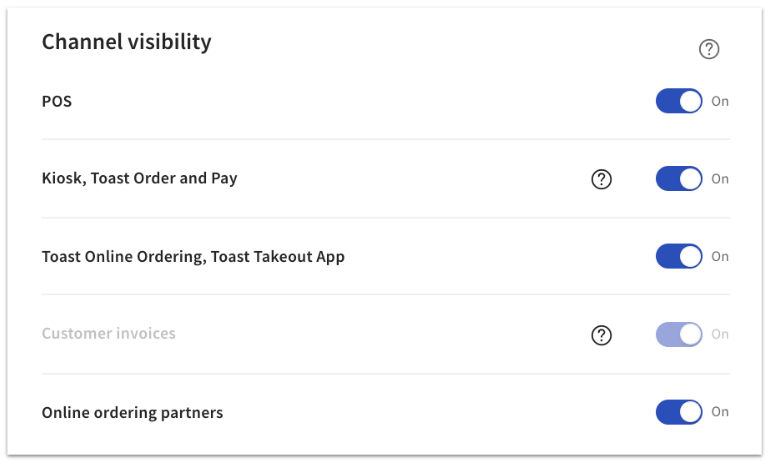770x464 pixels.
Task: Click the On text beside the Kiosk toggle
Action: [720, 179]
